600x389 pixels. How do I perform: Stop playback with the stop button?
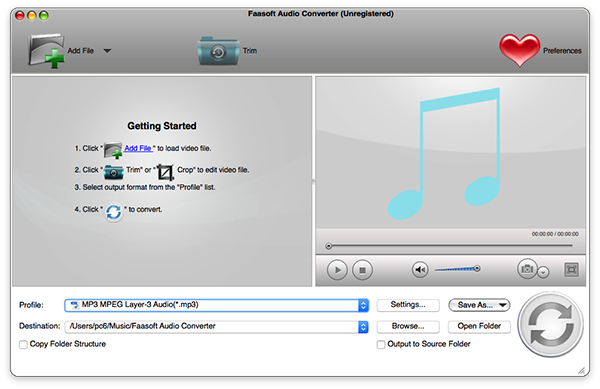pos(362,270)
